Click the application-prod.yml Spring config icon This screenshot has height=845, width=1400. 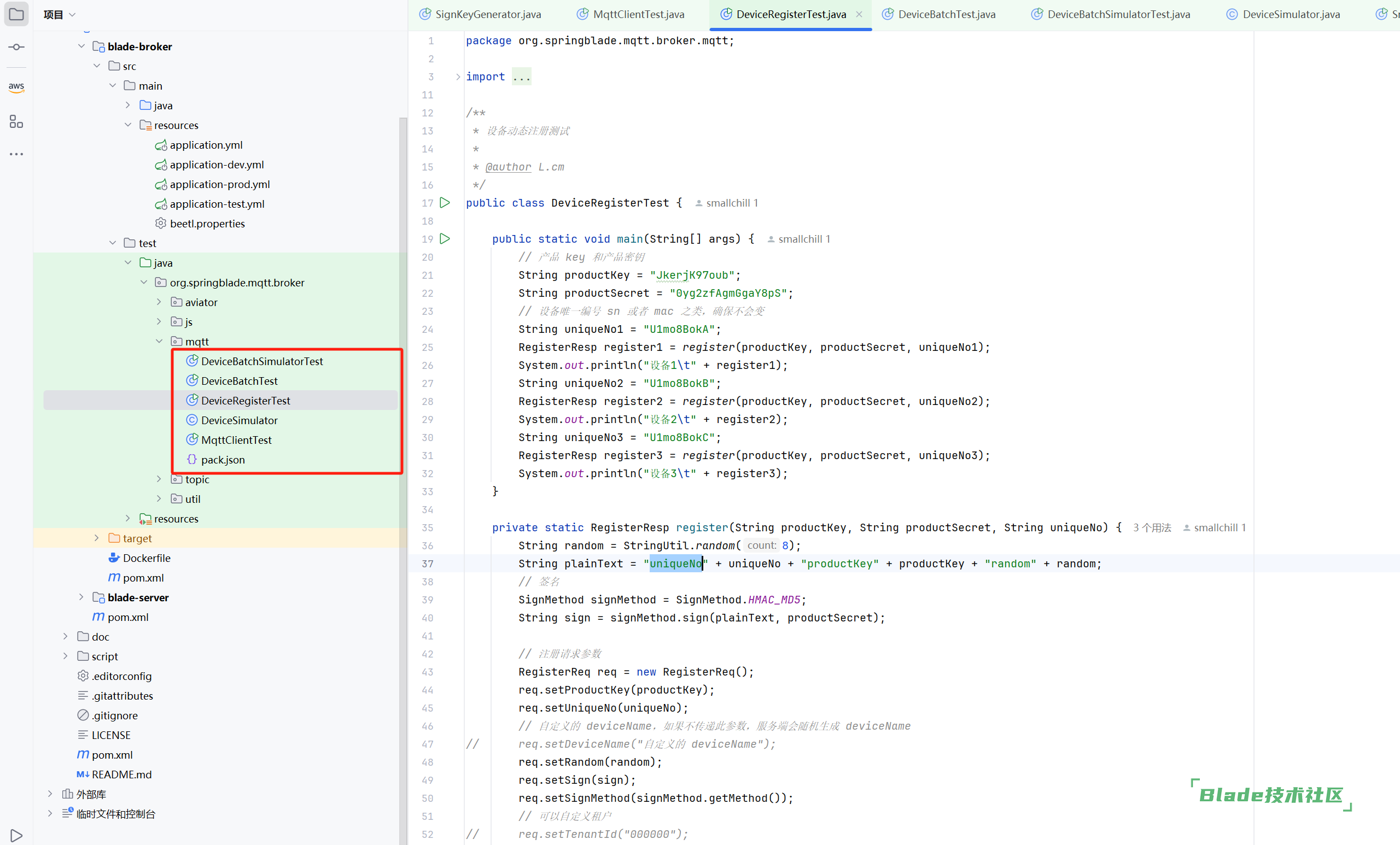[161, 184]
